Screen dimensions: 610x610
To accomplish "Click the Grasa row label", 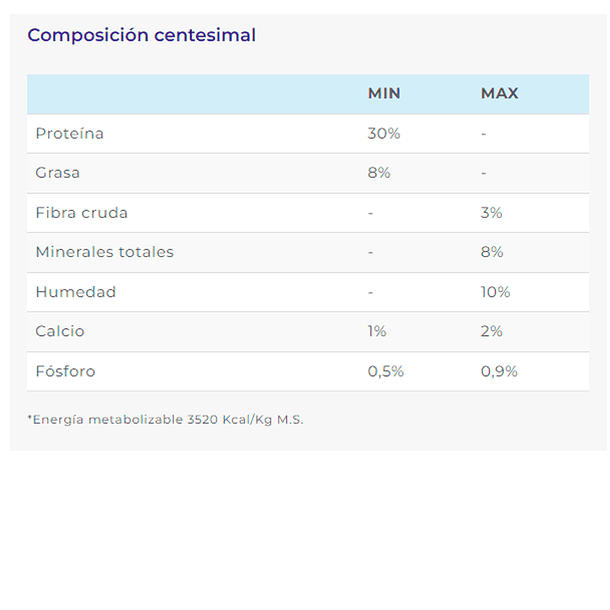I will click(x=57, y=173).
